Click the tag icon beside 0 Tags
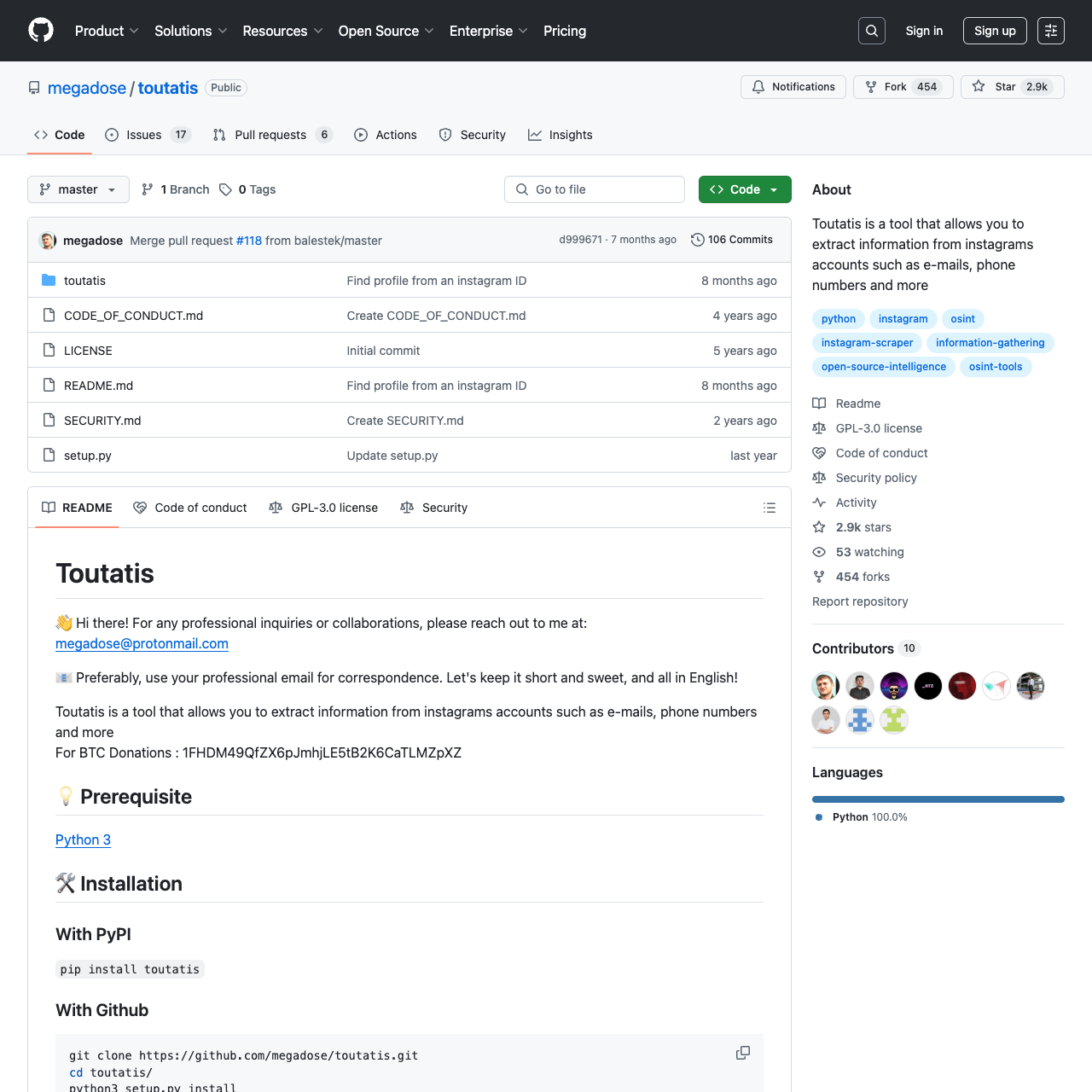The width and height of the screenshot is (1092, 1092). click(x=225, y=189)
